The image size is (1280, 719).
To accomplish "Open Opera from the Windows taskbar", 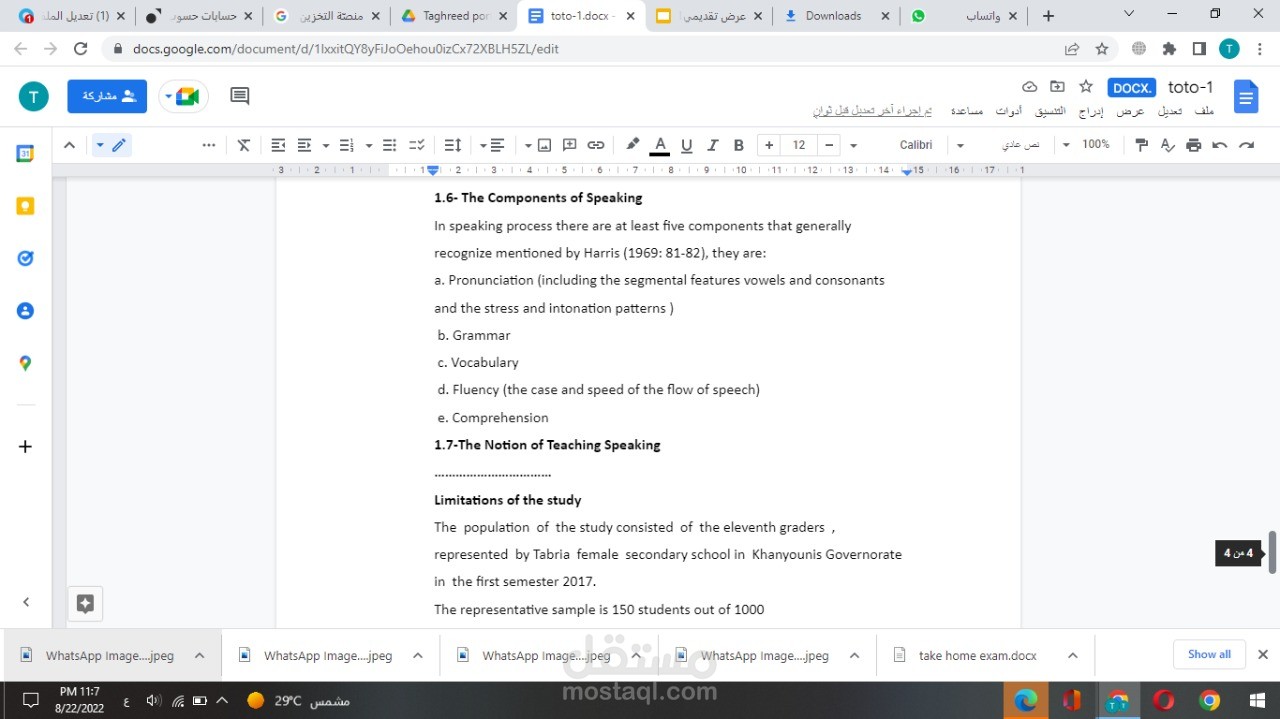I will click(x=1164, y=700).
